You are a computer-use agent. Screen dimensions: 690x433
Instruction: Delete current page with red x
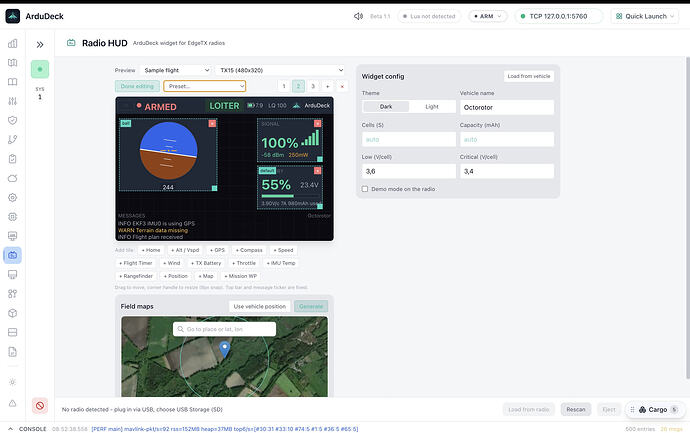point(342,86)
